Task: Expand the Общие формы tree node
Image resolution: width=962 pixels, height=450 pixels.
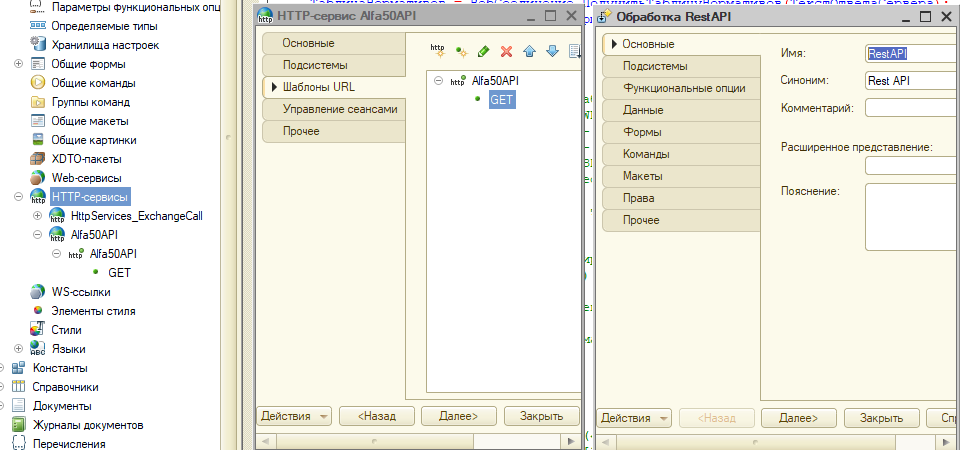Action: pos(18,64)
